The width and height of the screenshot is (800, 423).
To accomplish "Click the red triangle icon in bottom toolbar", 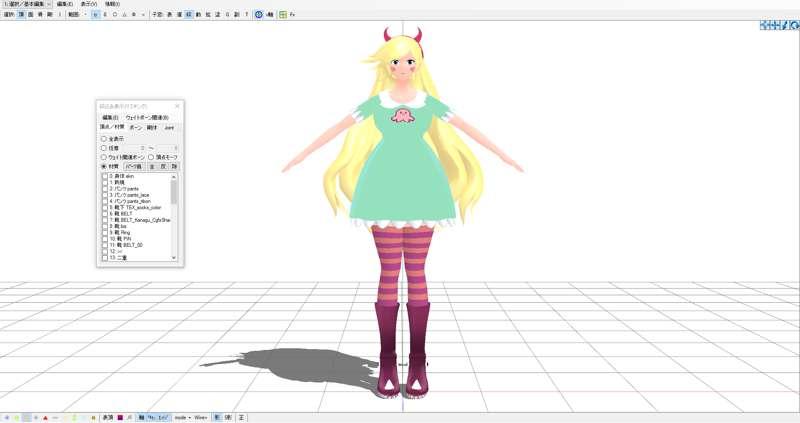I will pos(45,418).
